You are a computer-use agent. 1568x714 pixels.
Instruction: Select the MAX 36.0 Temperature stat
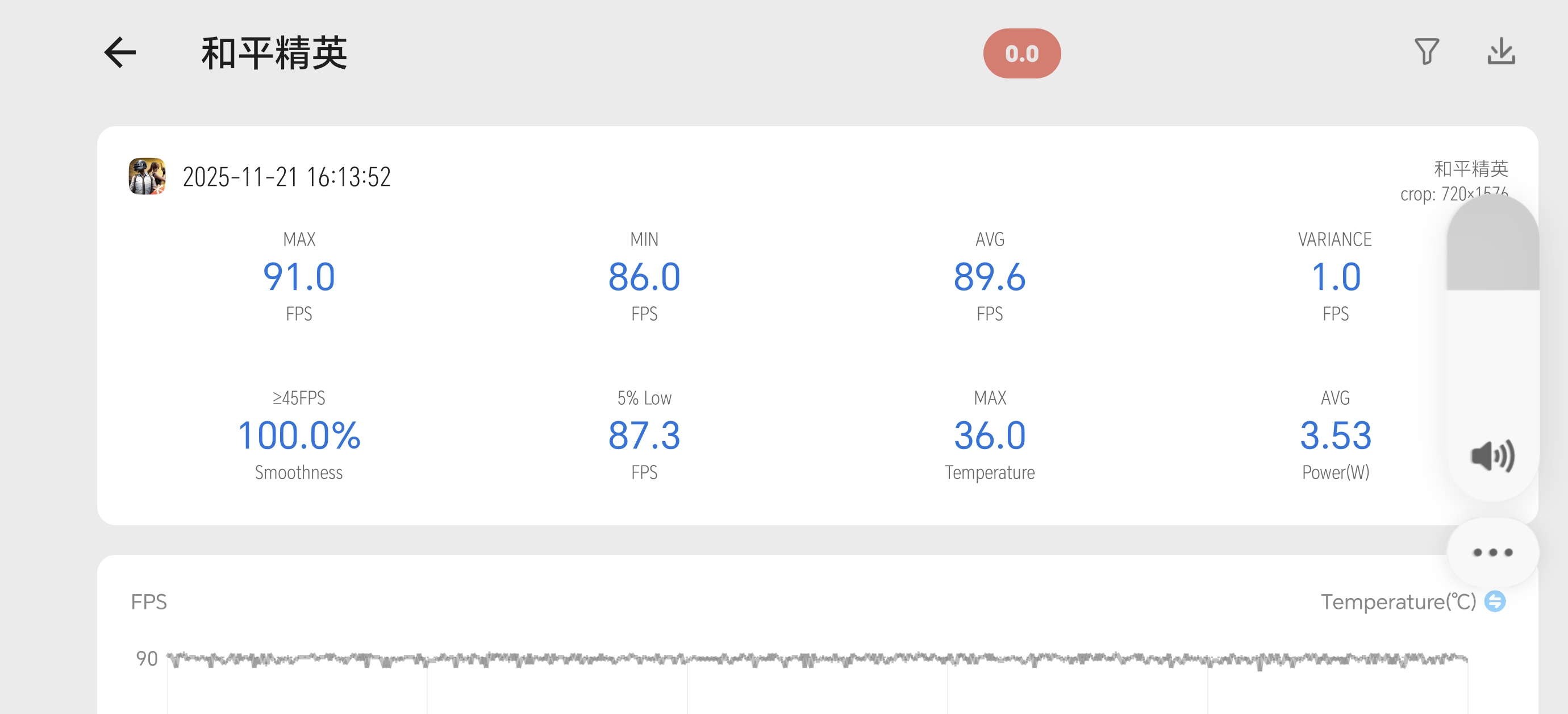coord(989,436)
